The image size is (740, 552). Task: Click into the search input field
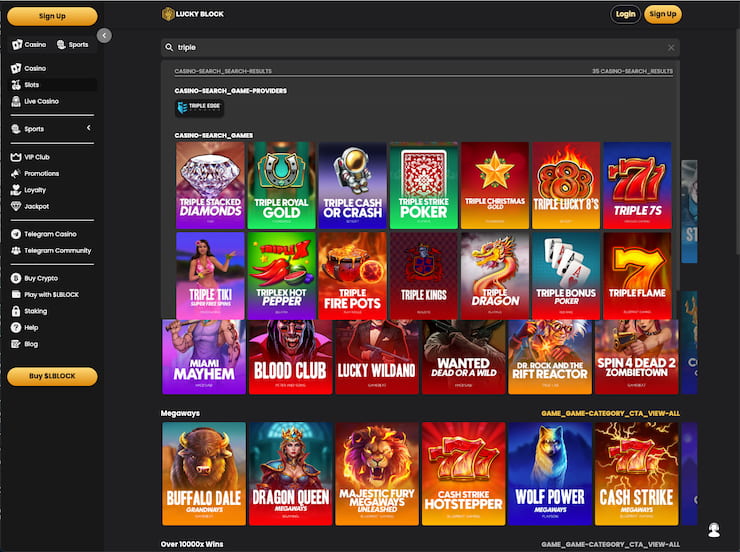(x=420, y=47)
